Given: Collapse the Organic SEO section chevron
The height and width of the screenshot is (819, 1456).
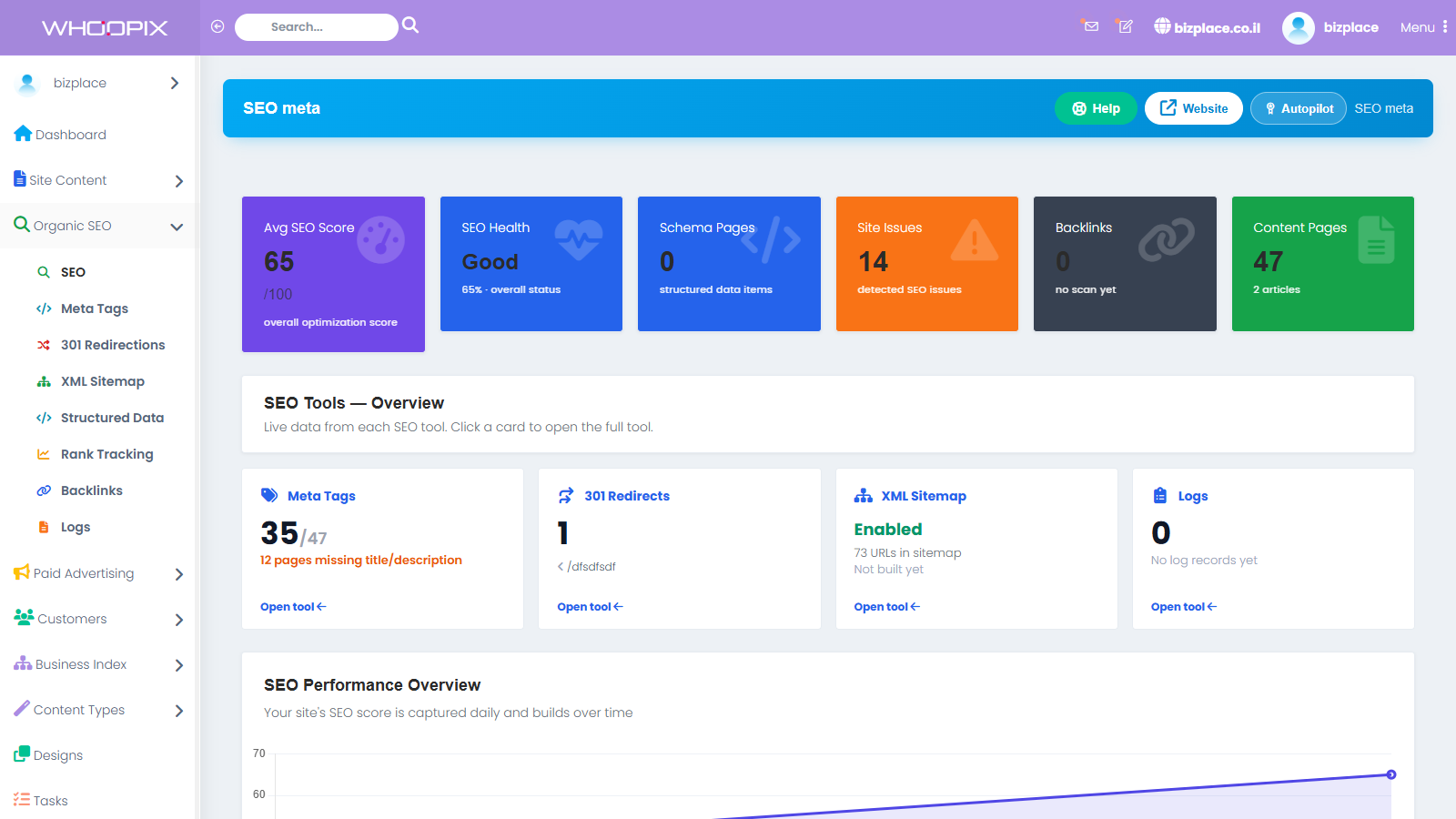Looking at the screenshot, I should tap(177, 227).
